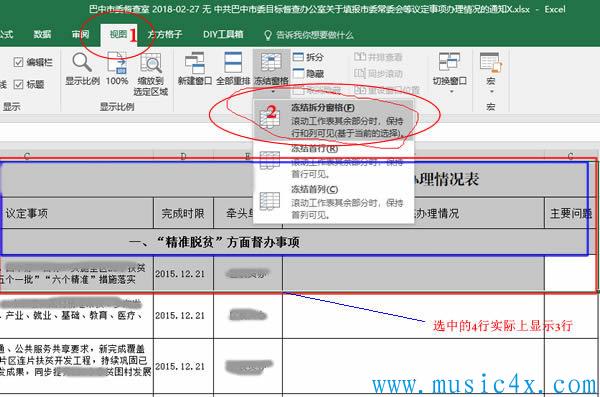This screenshot has height=397, width=600.
Task: Click the cell containing 公共服务共享要求
Action: coord(77,366)
